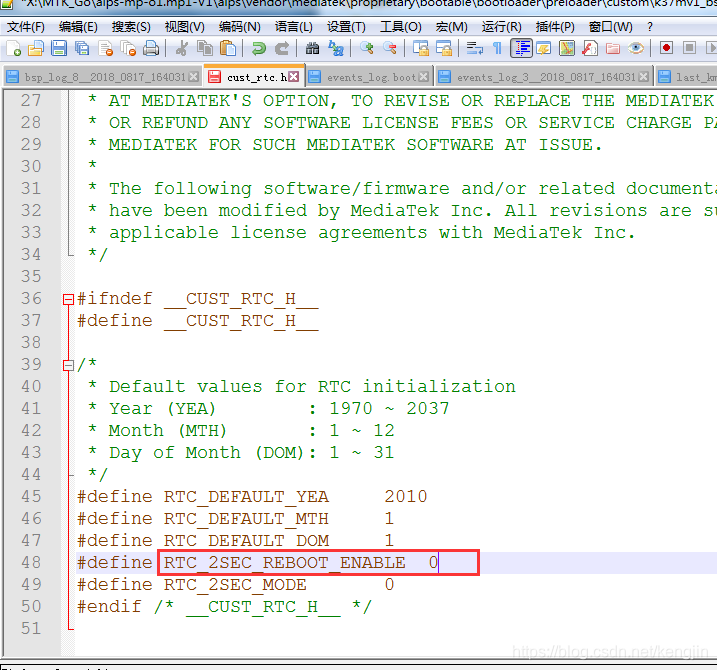Close all documents with the Close All icon

[128, 48]
